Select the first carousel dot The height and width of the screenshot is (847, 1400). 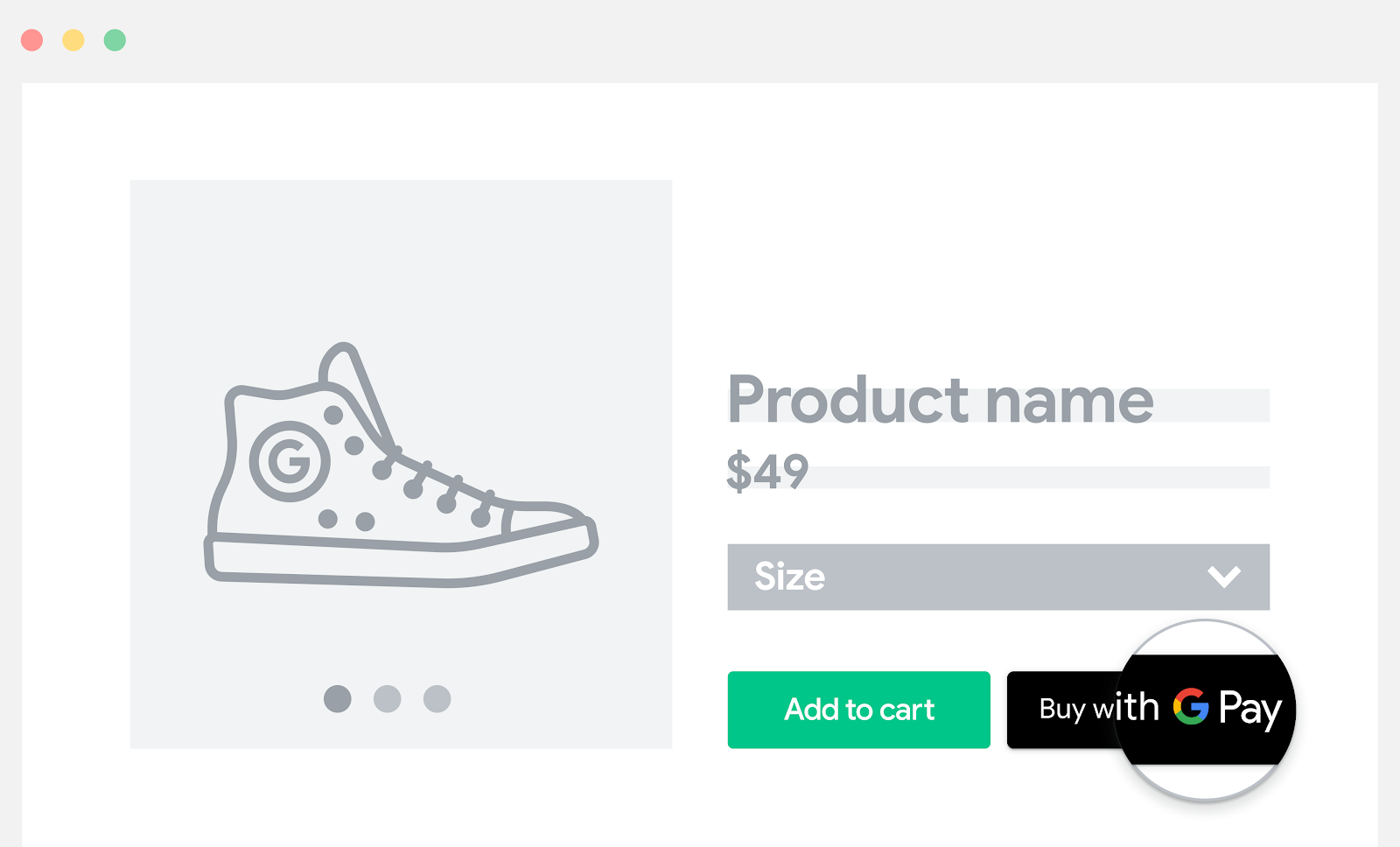(339, 699)
